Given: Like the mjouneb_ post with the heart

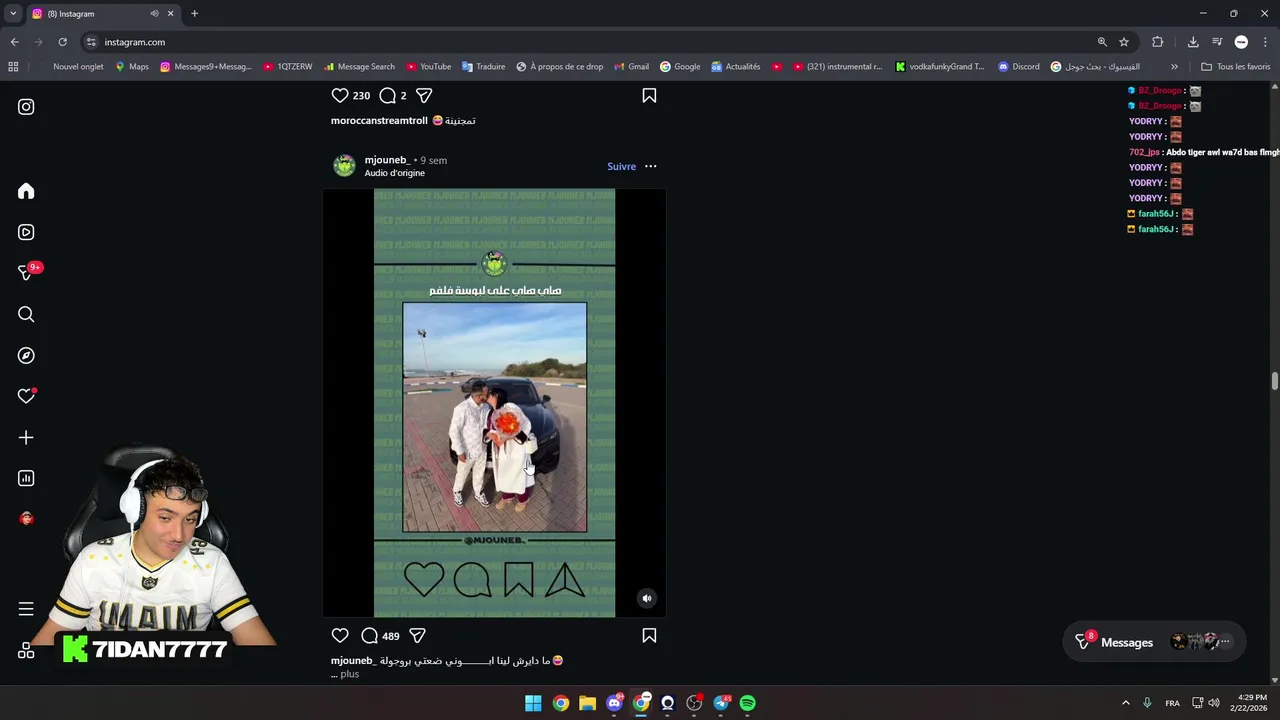Looking at the screenshot, I should (340, 635).
